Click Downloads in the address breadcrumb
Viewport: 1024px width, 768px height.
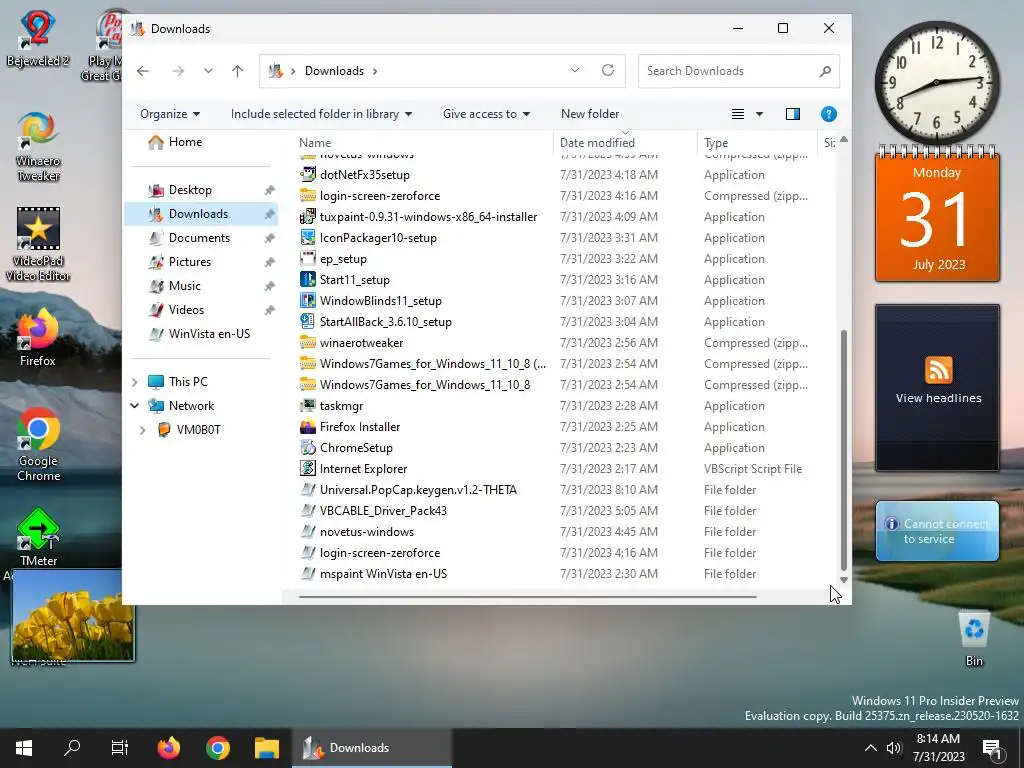tap(334, 71)
